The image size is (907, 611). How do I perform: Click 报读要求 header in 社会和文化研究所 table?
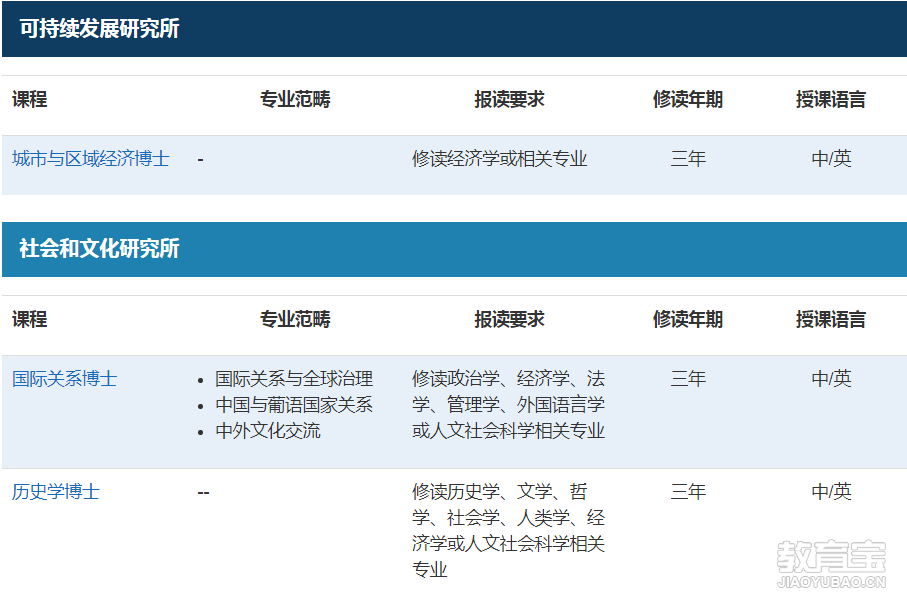(510, 319)
